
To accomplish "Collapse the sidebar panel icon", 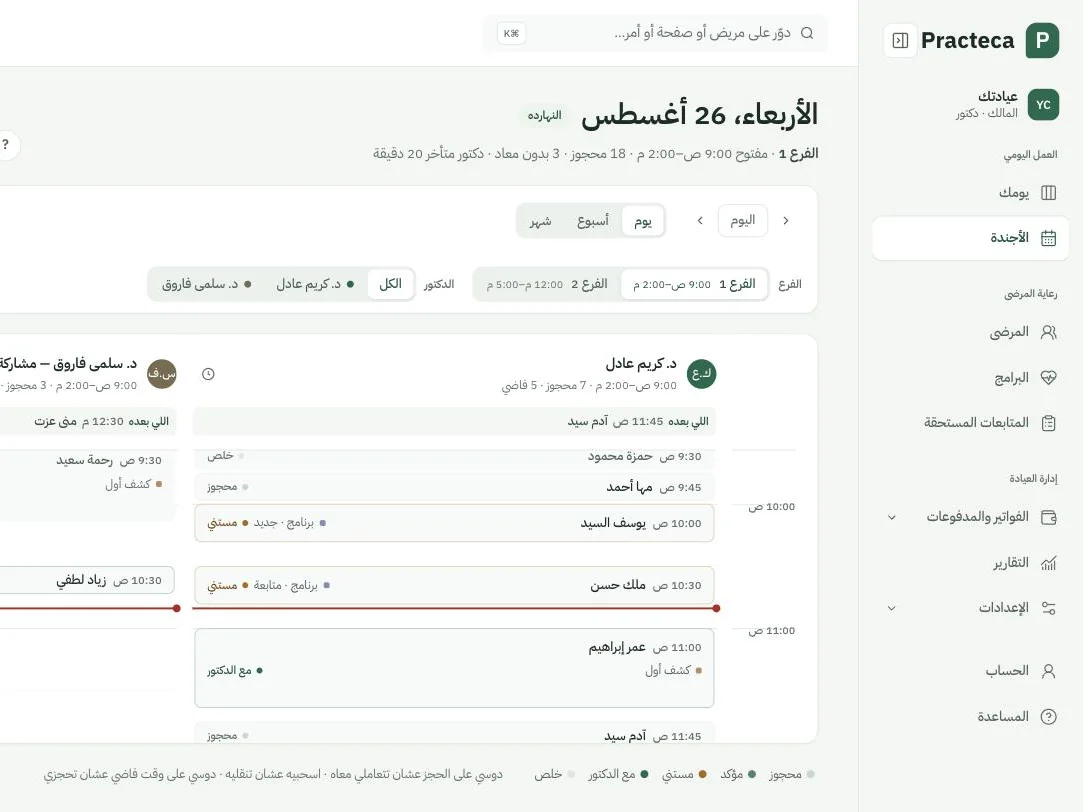I will (900, 41).
